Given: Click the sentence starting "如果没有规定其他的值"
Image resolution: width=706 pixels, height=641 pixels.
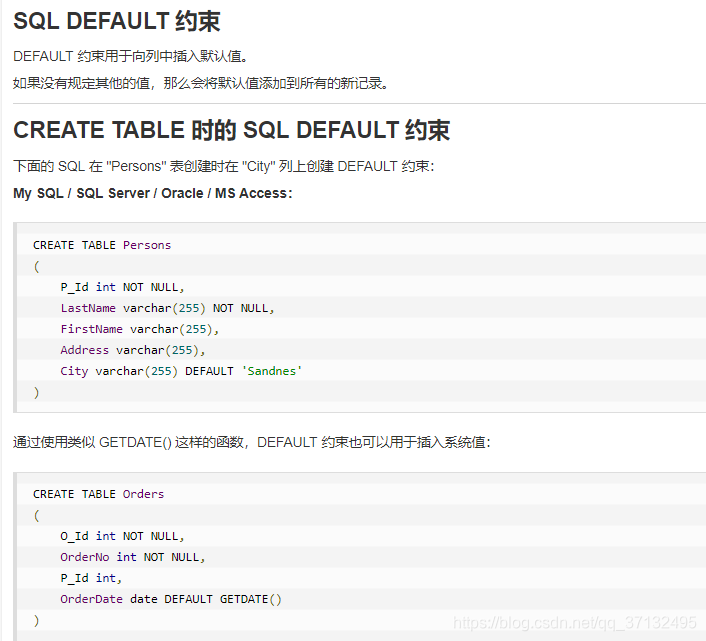Looking at the screenshot, I should tap(201, 83).
